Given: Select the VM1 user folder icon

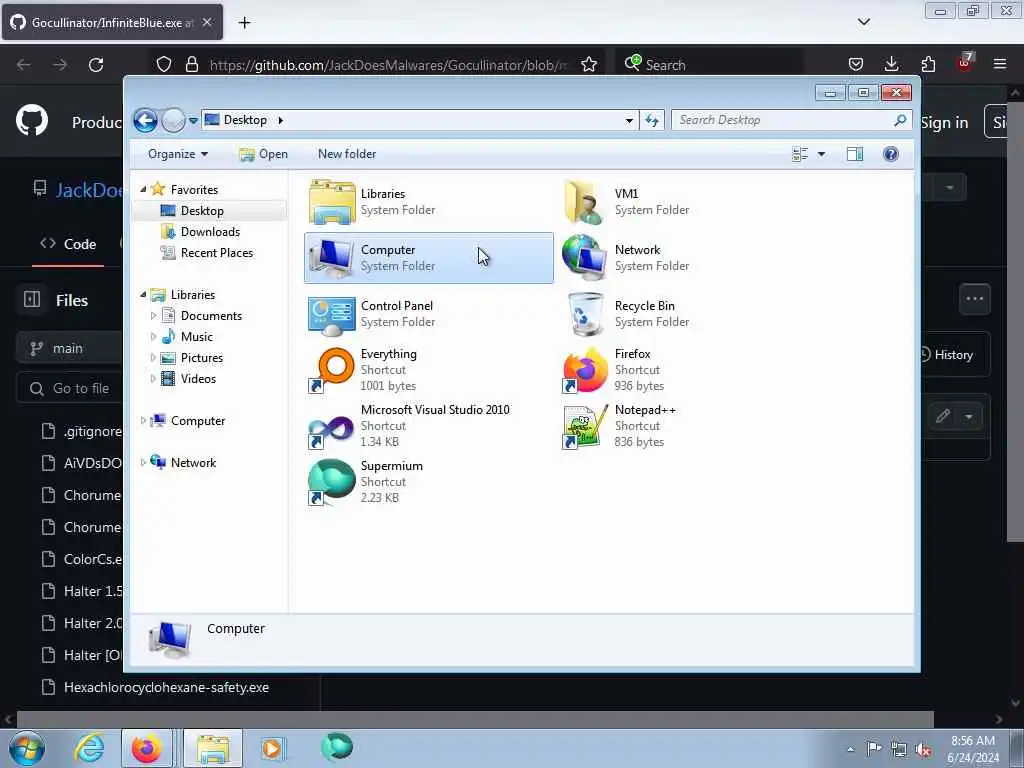Looking at the screenshot, I should (584, 202).
